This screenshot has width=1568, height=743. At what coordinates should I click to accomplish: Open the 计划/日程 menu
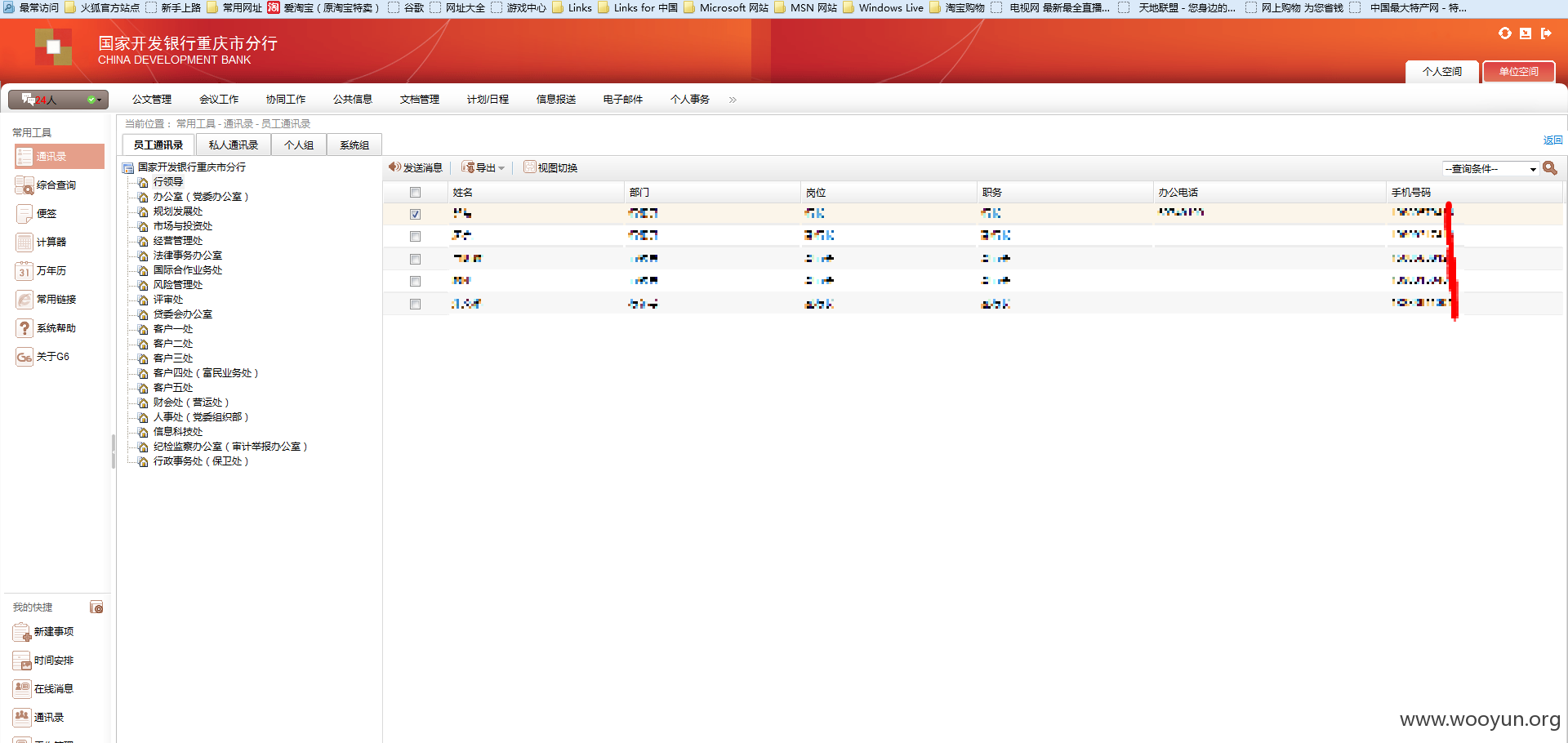[488, 100]
